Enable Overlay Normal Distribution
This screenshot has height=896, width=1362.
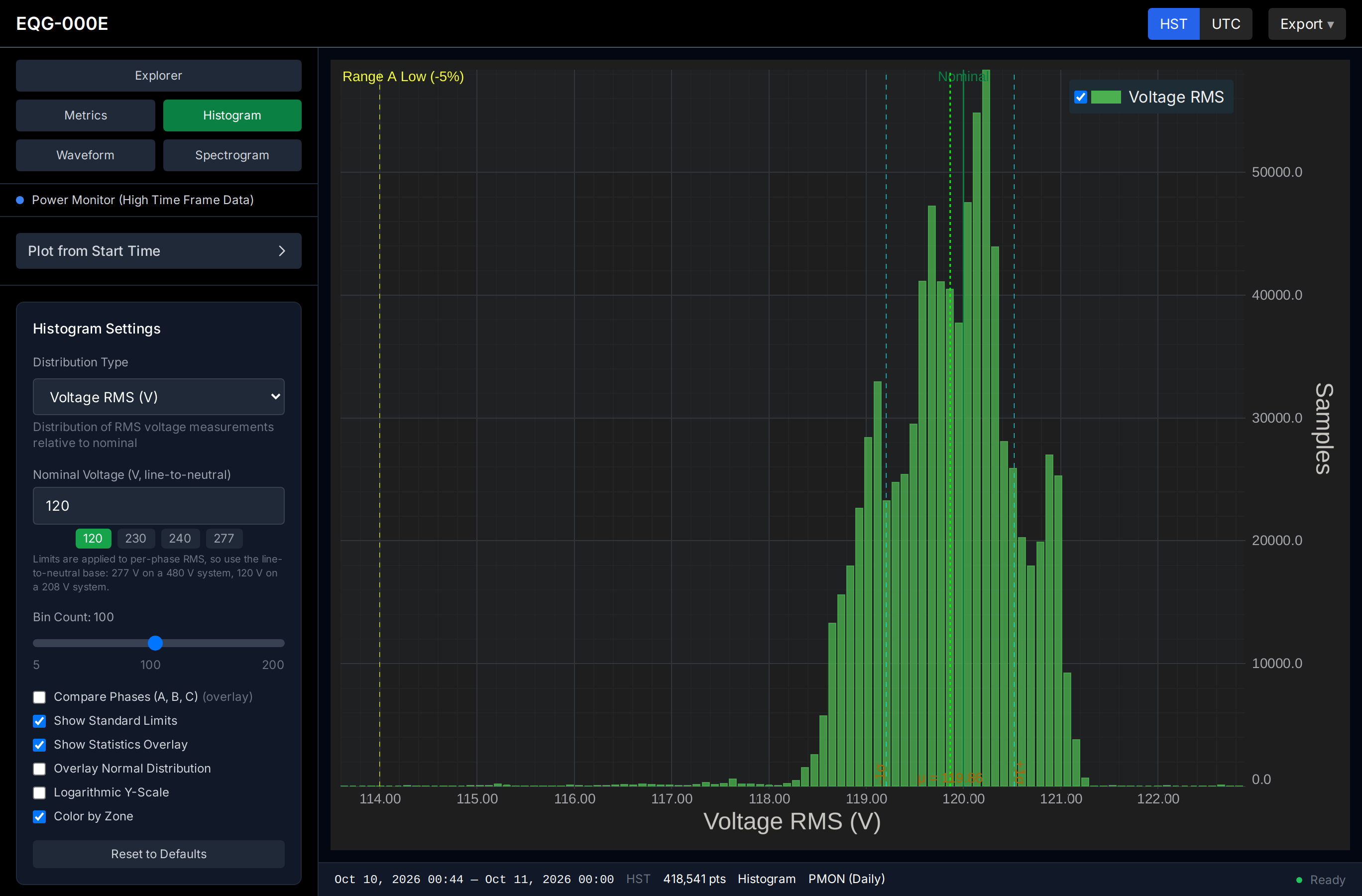pos(39,769)
